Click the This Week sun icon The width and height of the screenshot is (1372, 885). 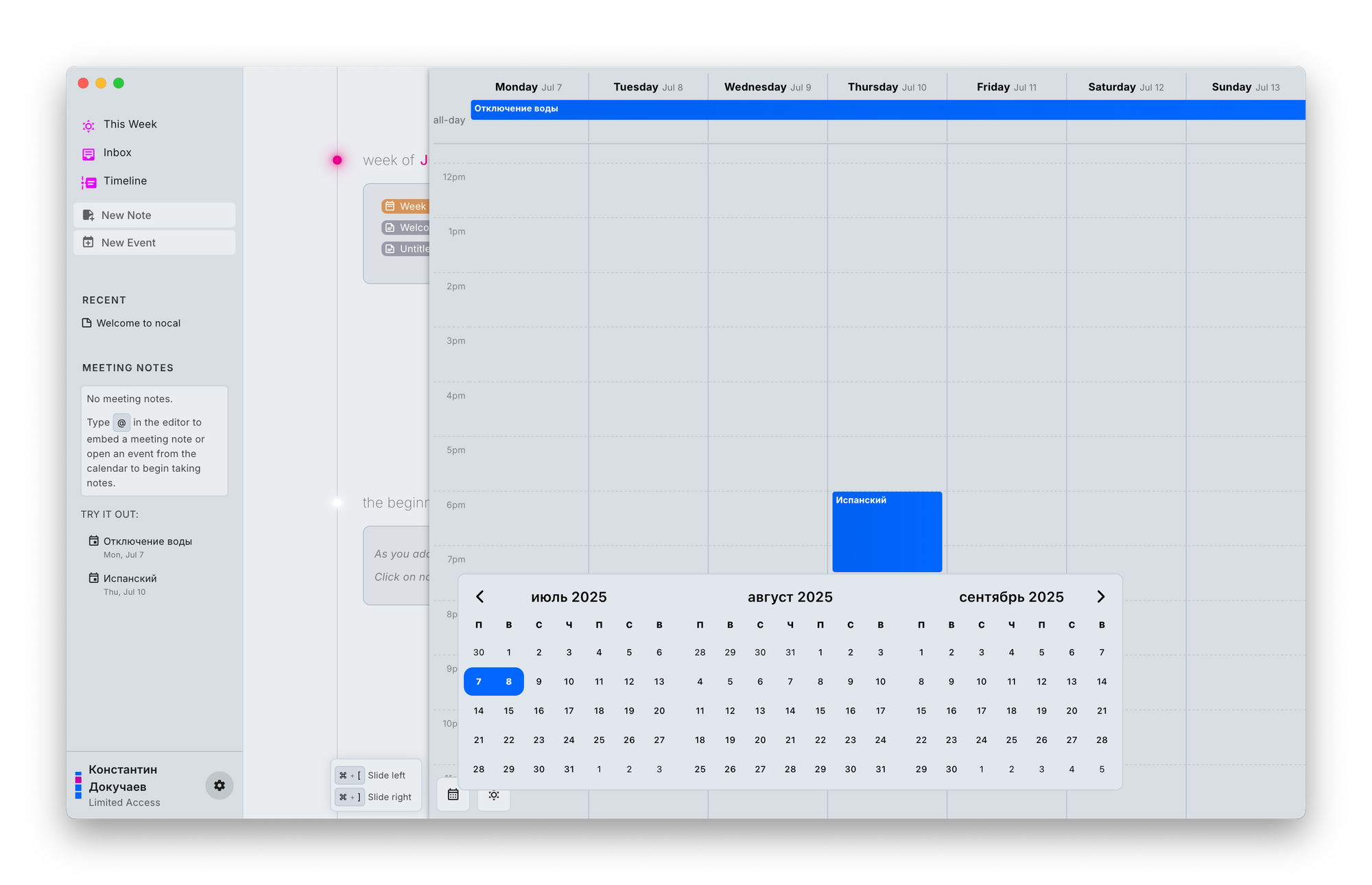88,125
